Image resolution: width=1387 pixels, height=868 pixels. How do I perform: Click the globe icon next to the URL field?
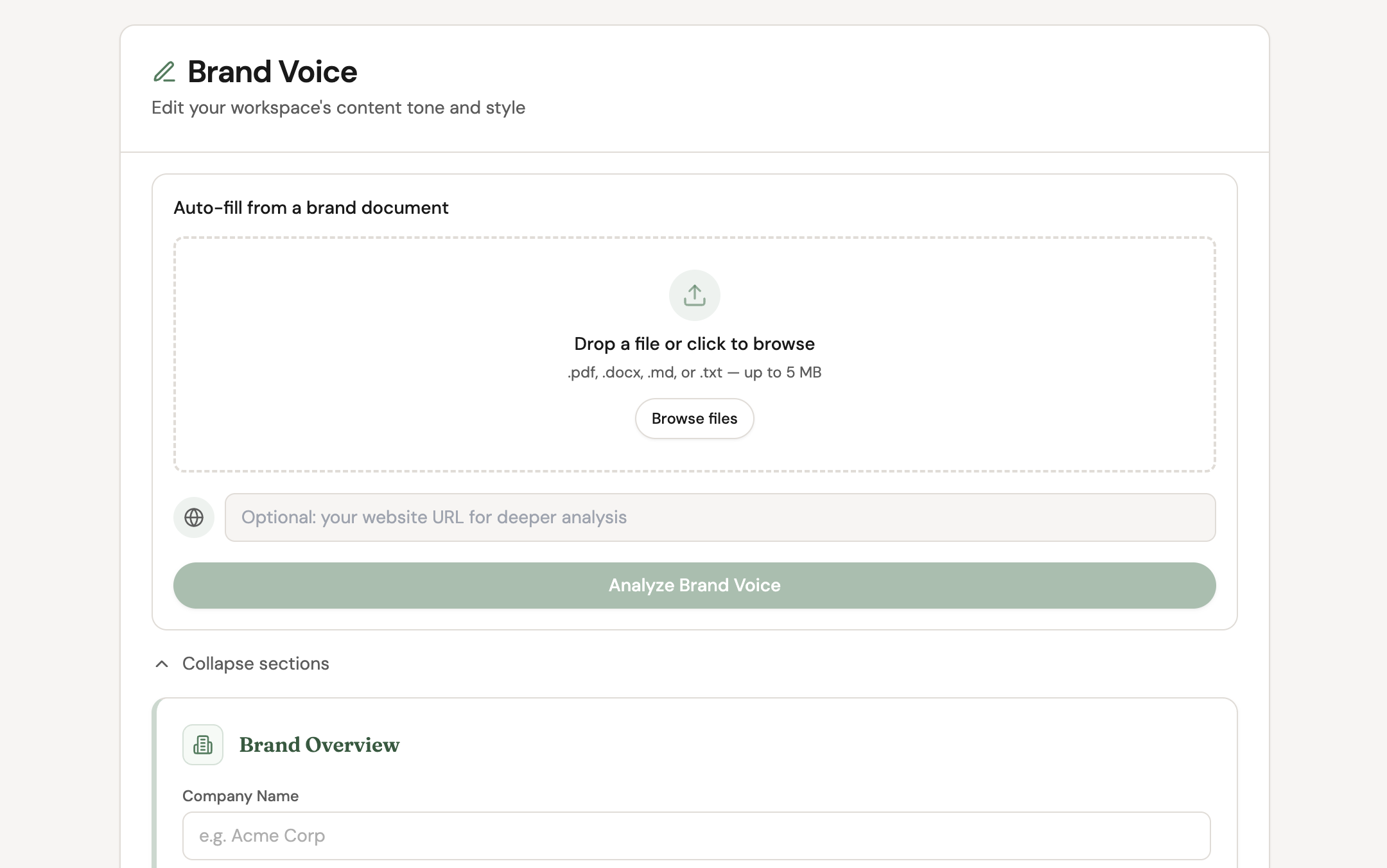pos(193,517)
